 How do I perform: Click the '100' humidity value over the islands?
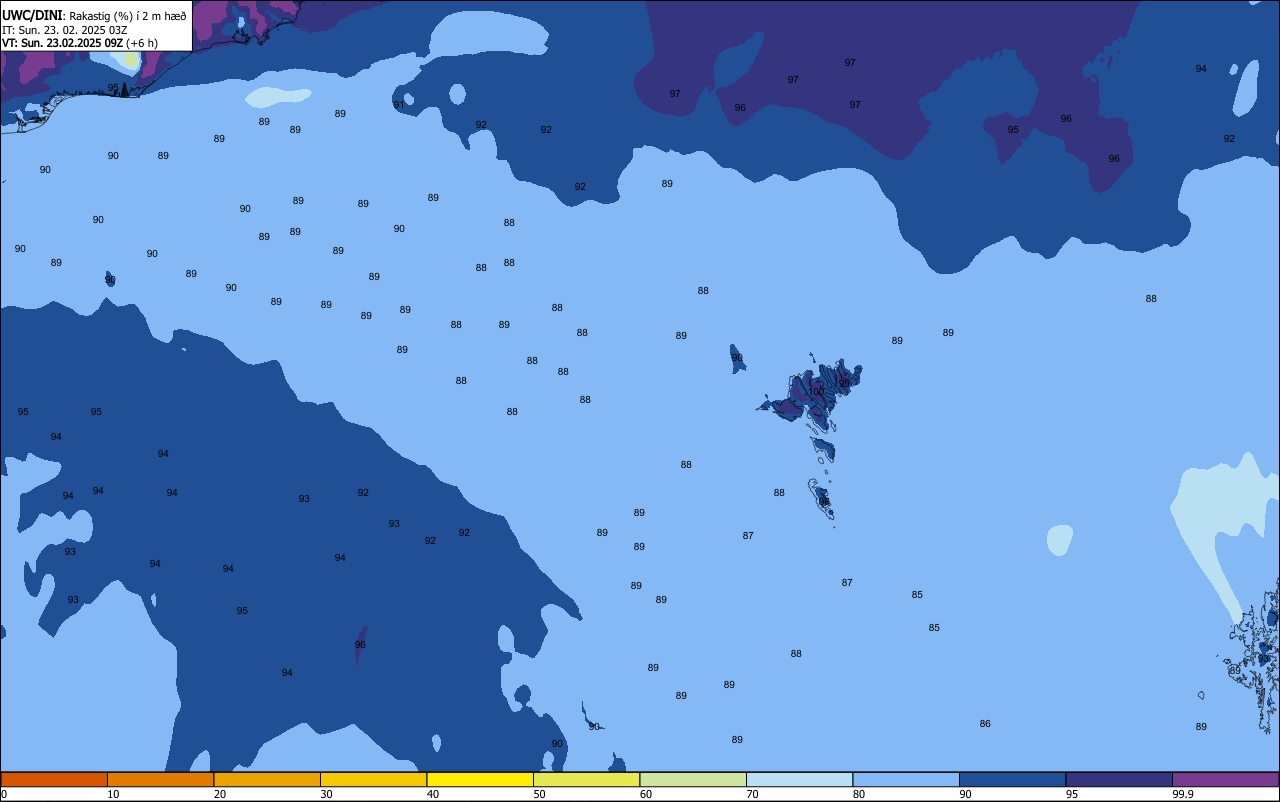coord(816,392)
